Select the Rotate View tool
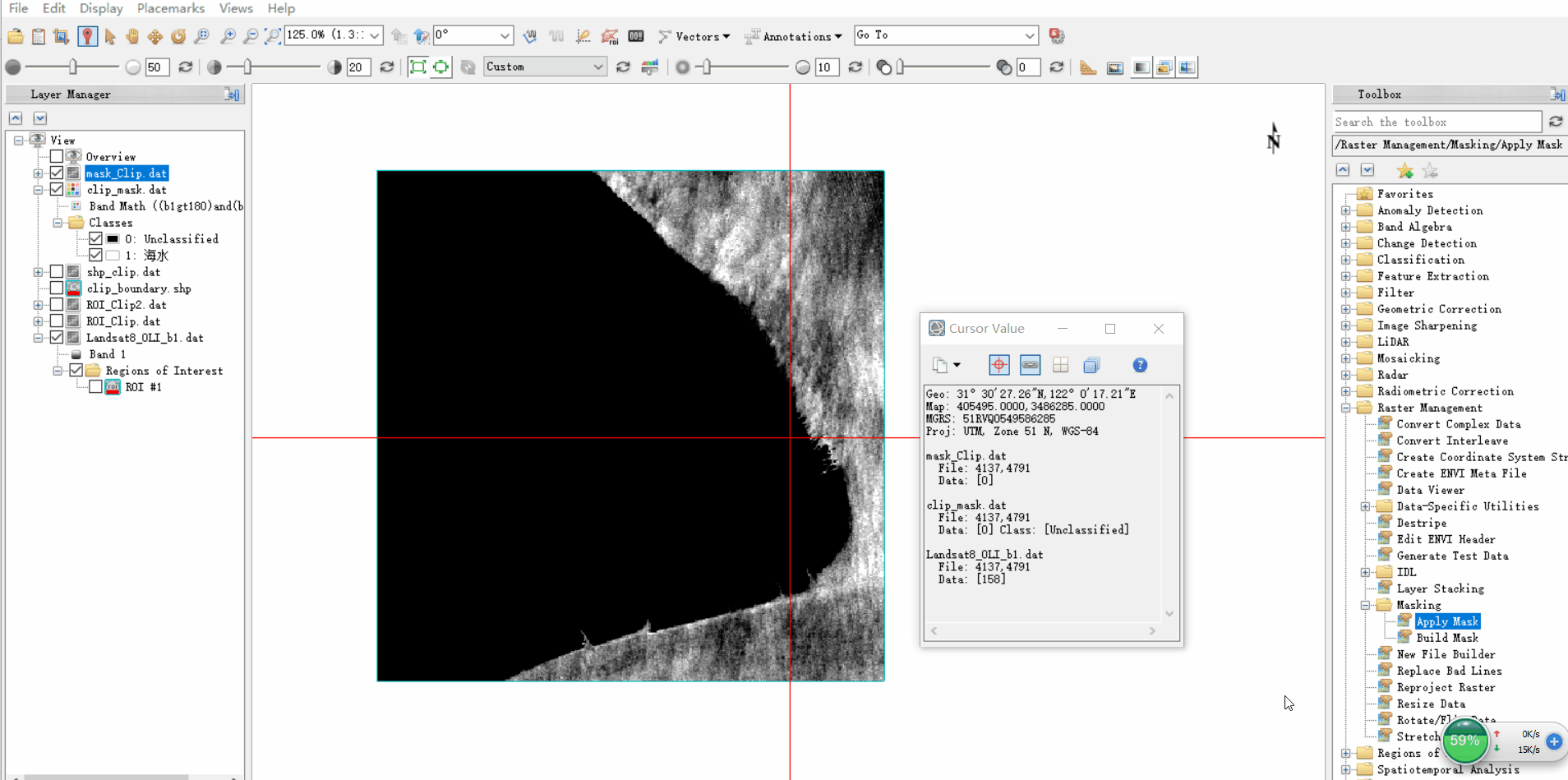 pos(178,36)
